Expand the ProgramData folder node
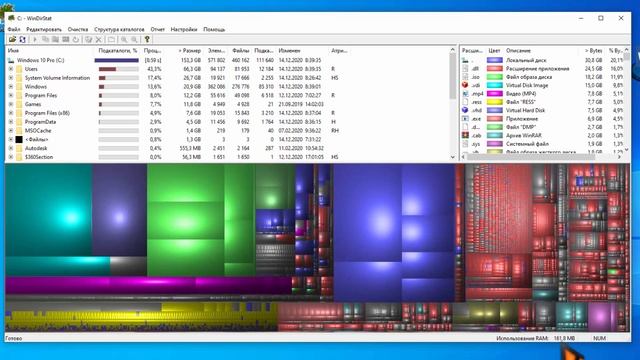The height and width of the screenshot is (360, 640). pyautogui.click(x=11, y=122)
